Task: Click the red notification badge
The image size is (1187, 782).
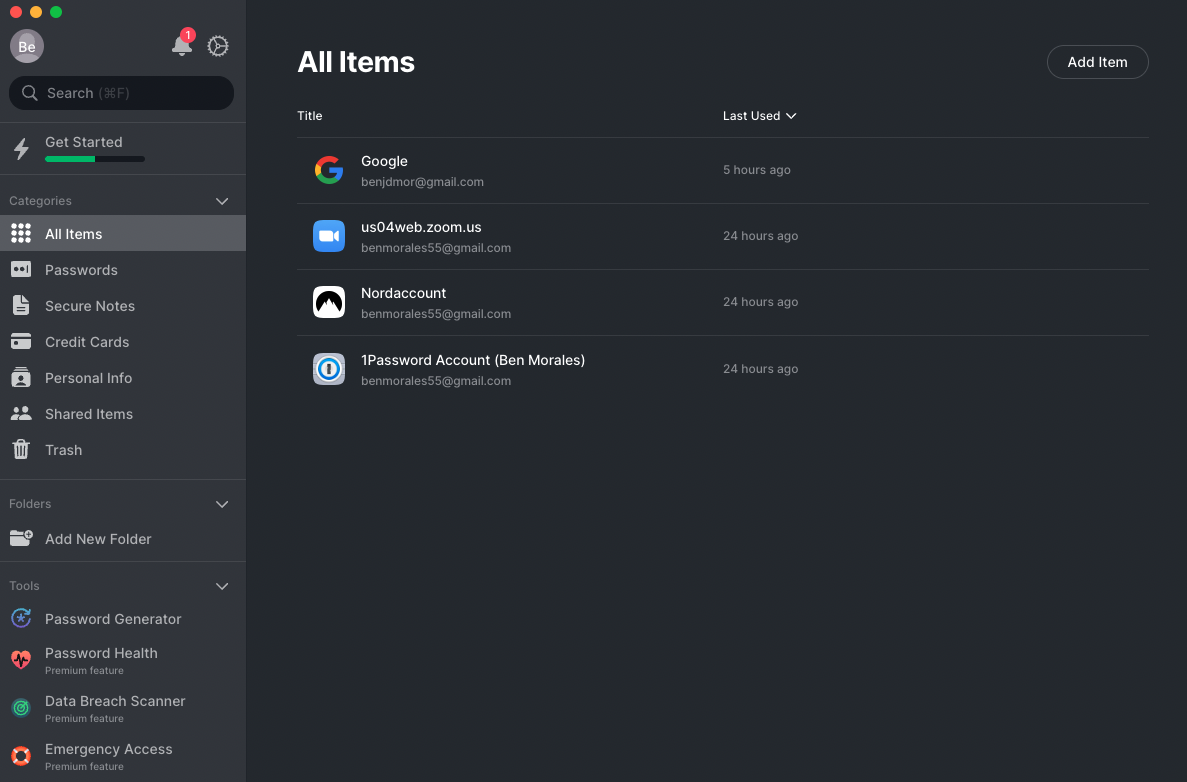Action: pyautogui.click(x=188, y=35)
